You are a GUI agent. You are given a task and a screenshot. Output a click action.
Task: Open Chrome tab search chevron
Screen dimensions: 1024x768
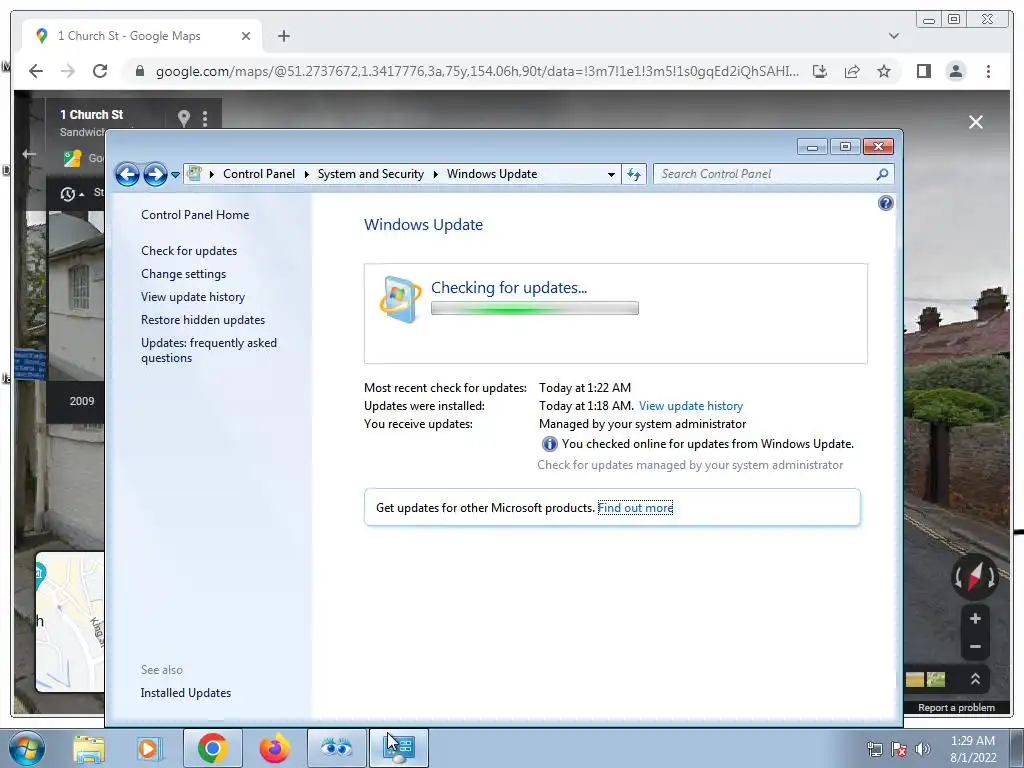(x=893, y=36)
